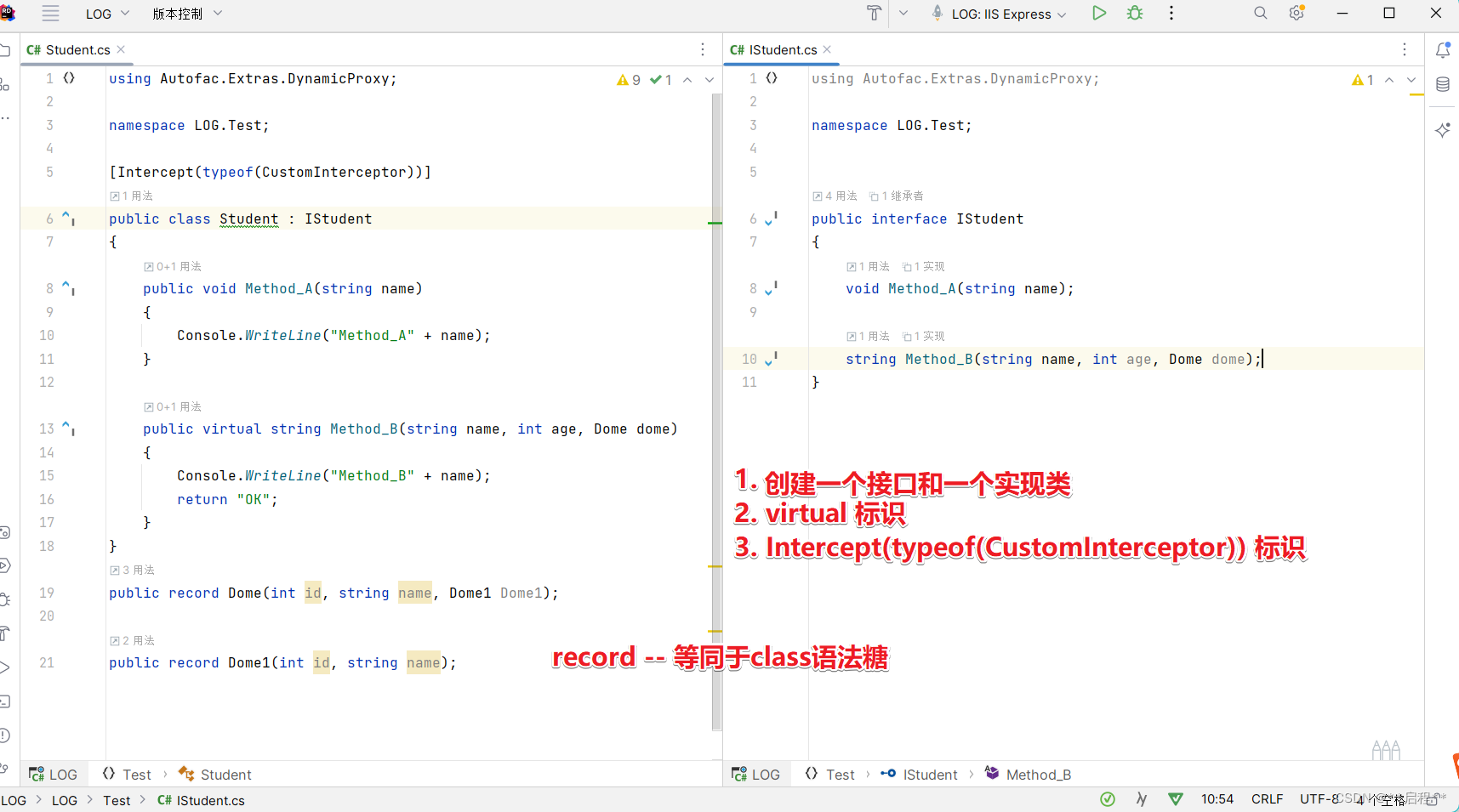Click the implemented gutter icon on IStudent line 6
Image resolution: width=1459 pixels, height=812 pixels.
(771, 219)
